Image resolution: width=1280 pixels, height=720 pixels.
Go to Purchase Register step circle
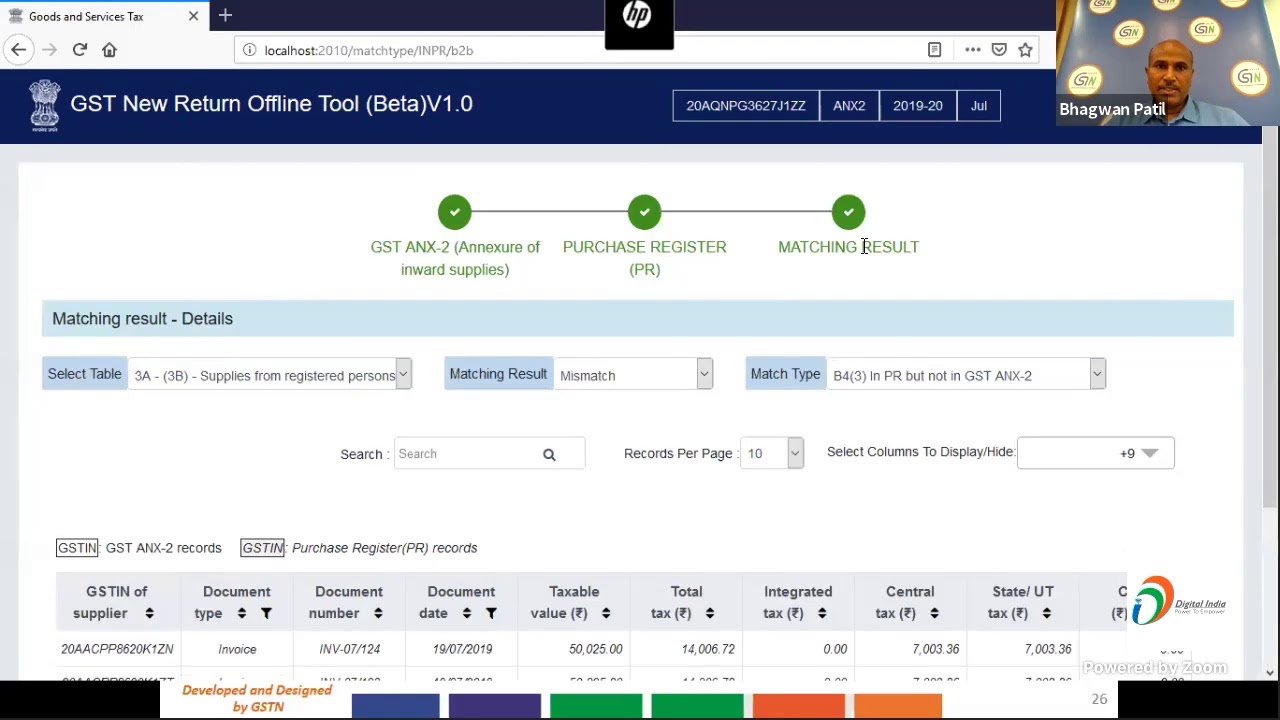click(645, 212)
